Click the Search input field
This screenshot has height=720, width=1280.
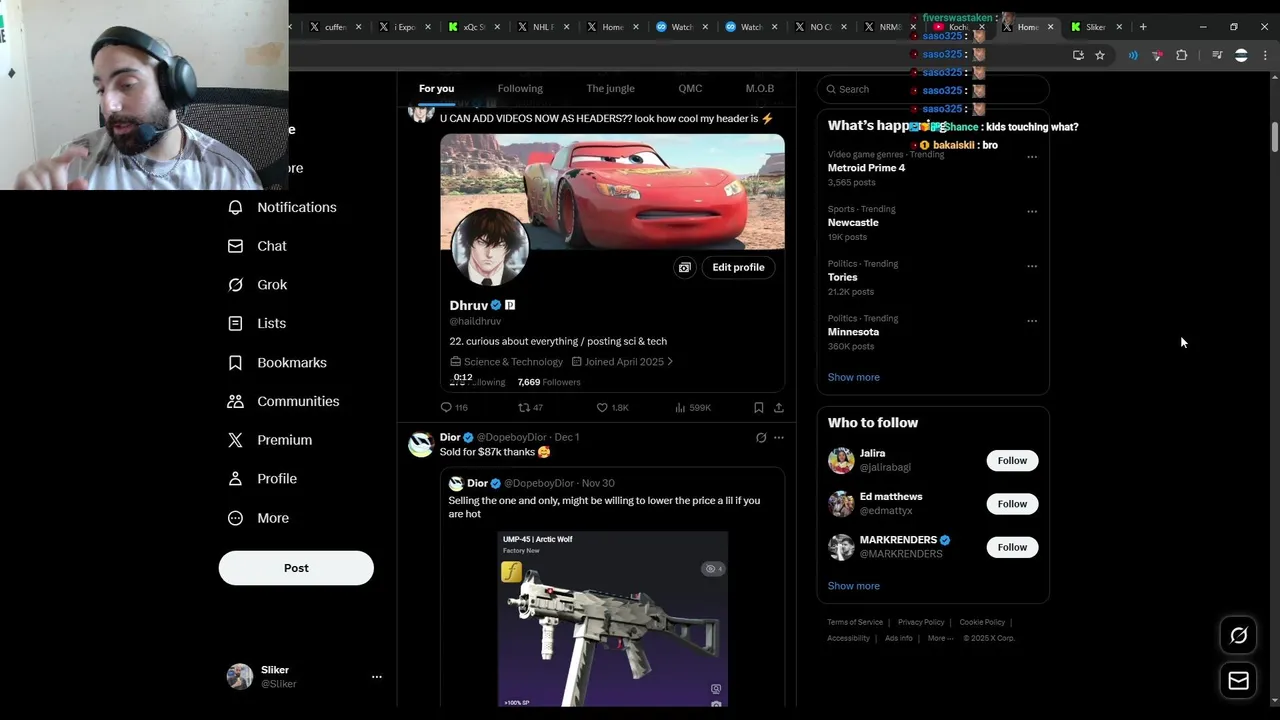coord(933,89)
